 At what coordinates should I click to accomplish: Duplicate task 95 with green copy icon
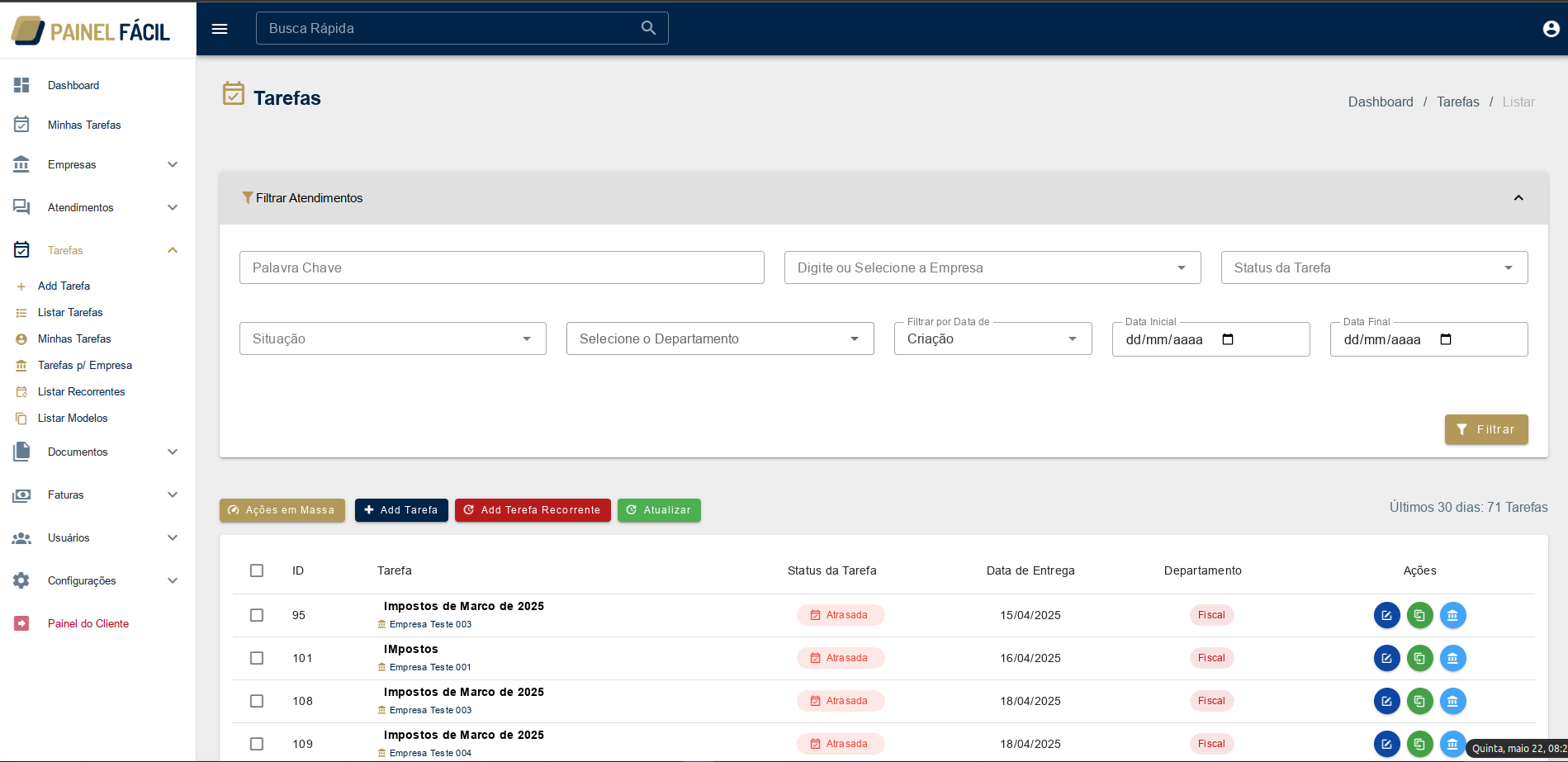tap(1419, 615)
